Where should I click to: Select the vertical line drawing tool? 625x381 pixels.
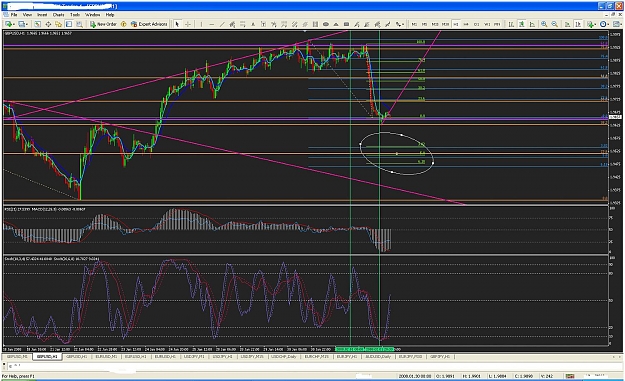tap(201, 24)
